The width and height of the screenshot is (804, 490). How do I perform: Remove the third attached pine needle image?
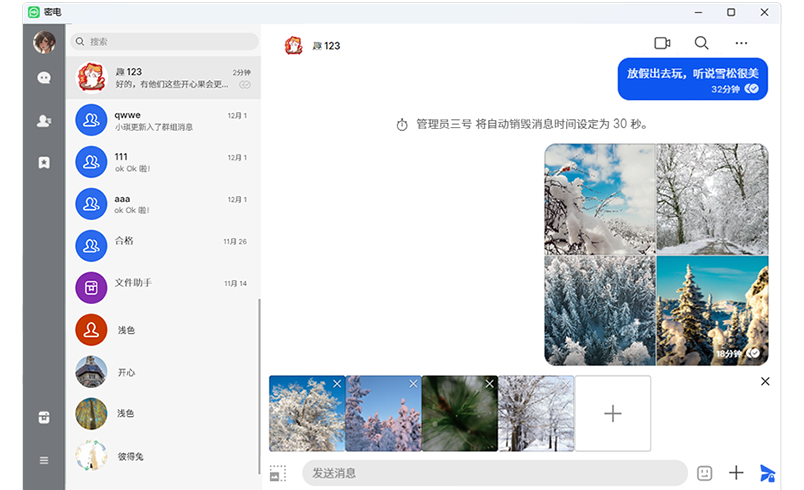pos(489,384)
